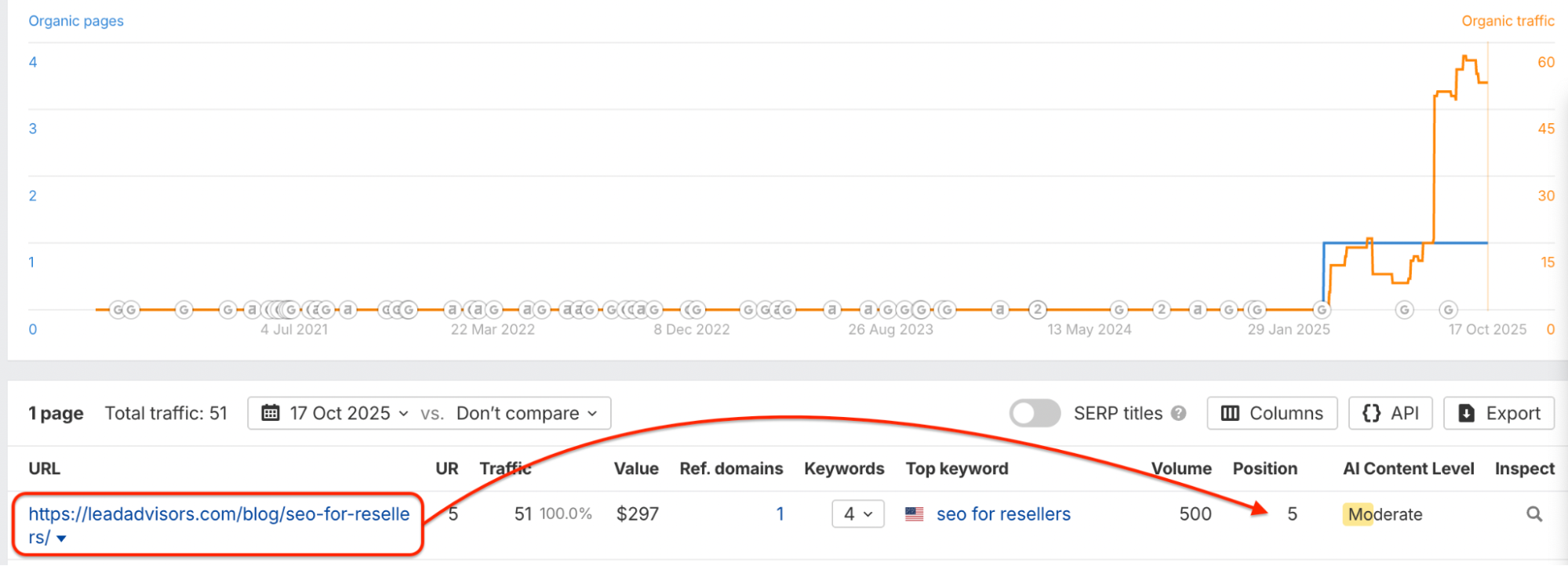Click the United States flag icon
This screenshot has width=1568, height=566.
click(x=914, y=514)
